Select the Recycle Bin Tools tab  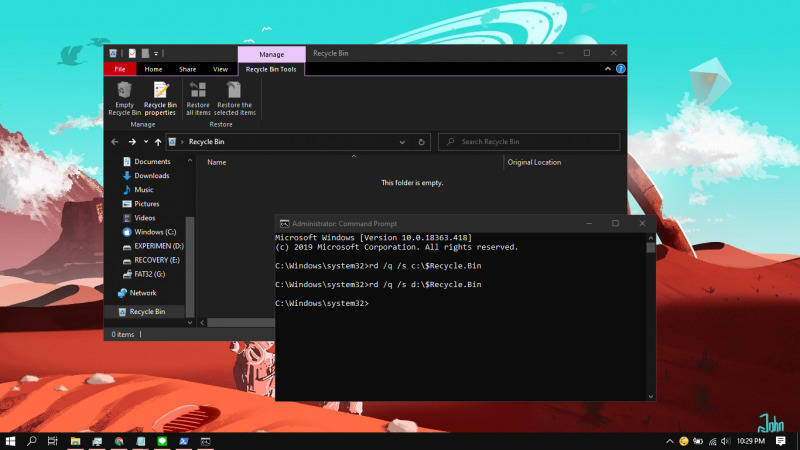tap(271, 69)
